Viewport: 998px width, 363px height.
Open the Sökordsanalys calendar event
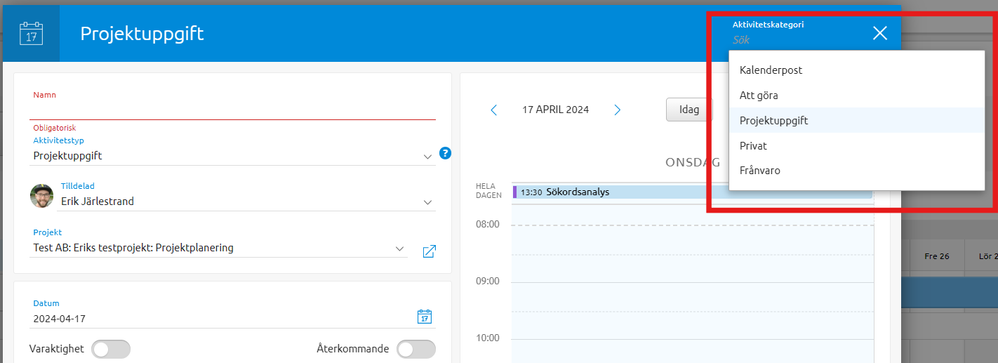pyautogui.click(x=692, y=192)
